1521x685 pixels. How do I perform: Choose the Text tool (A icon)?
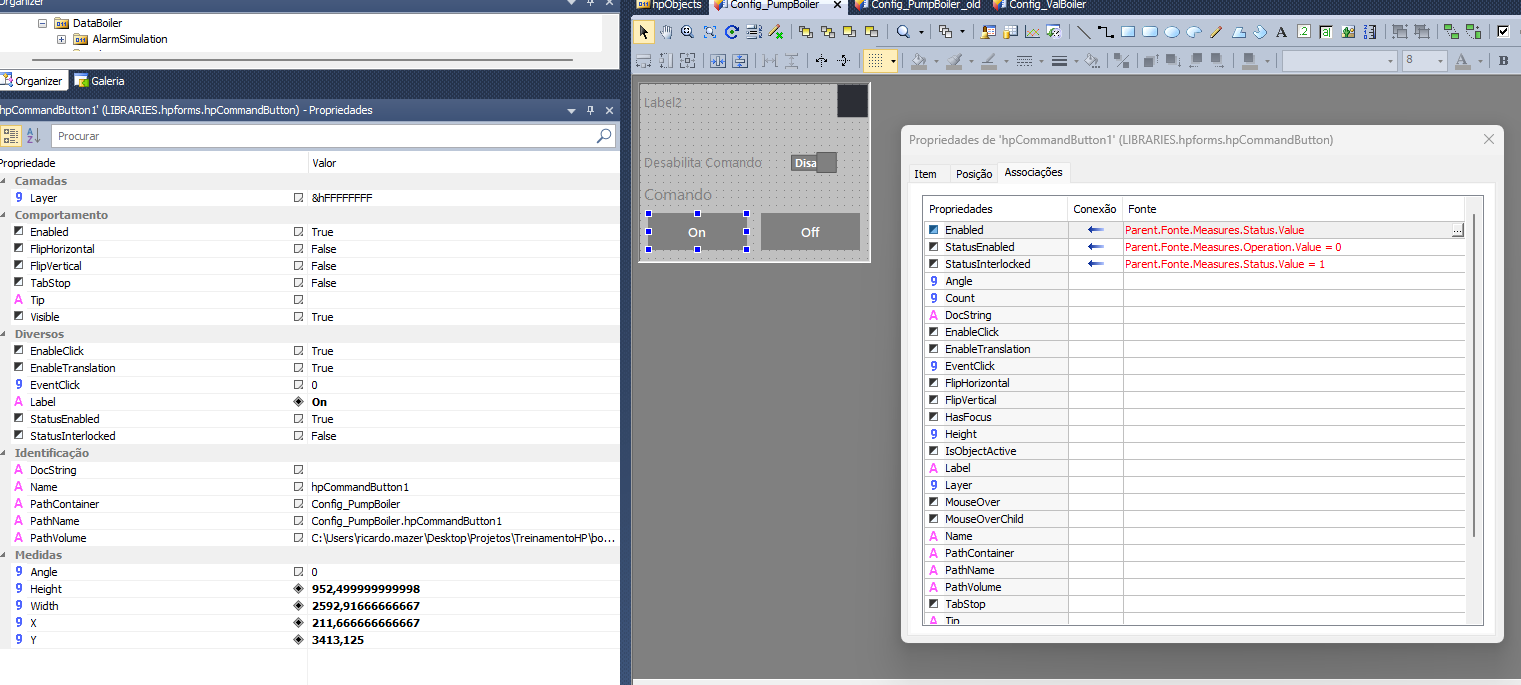pos(1281,32)
